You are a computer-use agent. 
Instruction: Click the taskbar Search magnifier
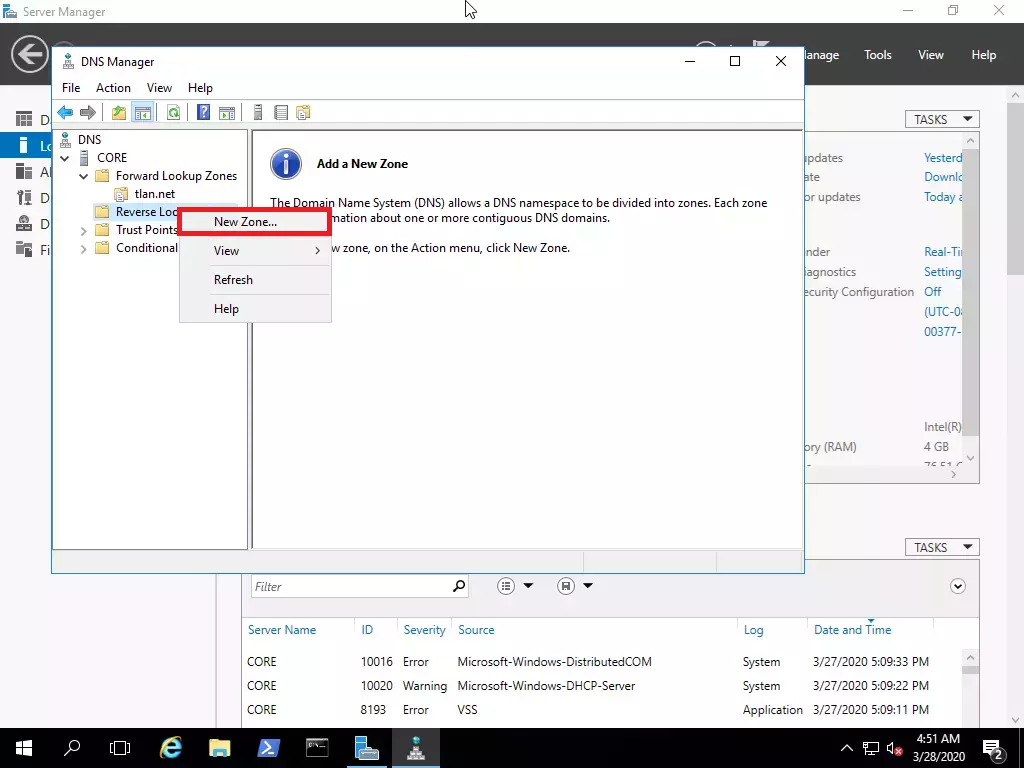coord(72,748)
